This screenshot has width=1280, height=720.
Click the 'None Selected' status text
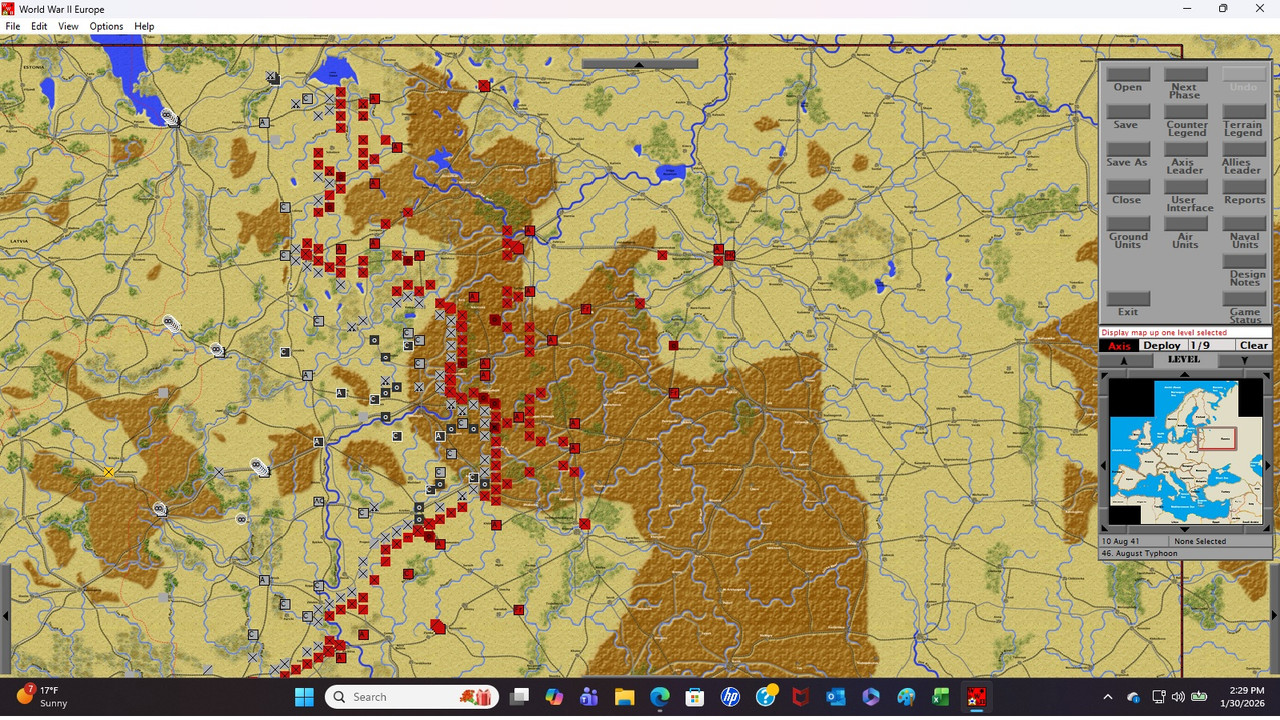pyautogui.click(x=1200, y=541)
